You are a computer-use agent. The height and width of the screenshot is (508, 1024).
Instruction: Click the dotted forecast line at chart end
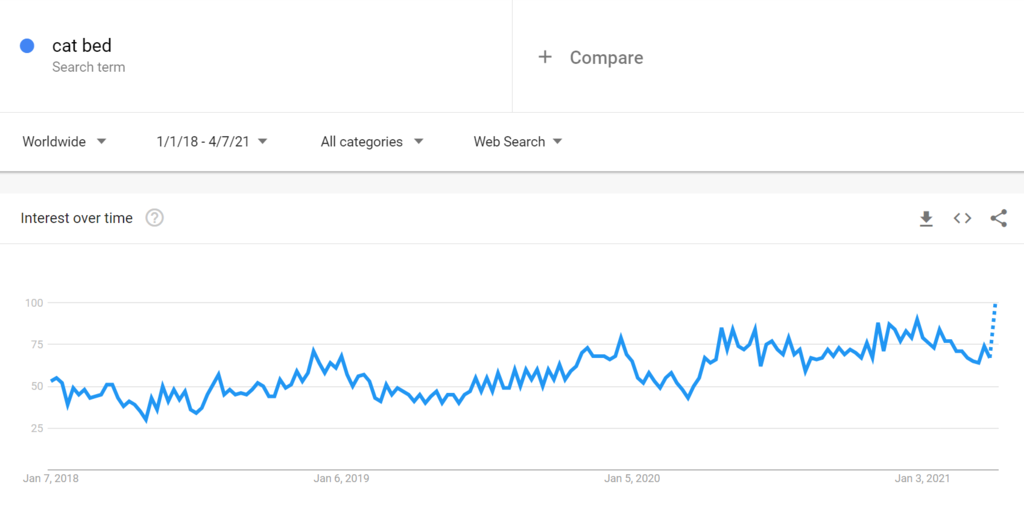pos(993,325)
